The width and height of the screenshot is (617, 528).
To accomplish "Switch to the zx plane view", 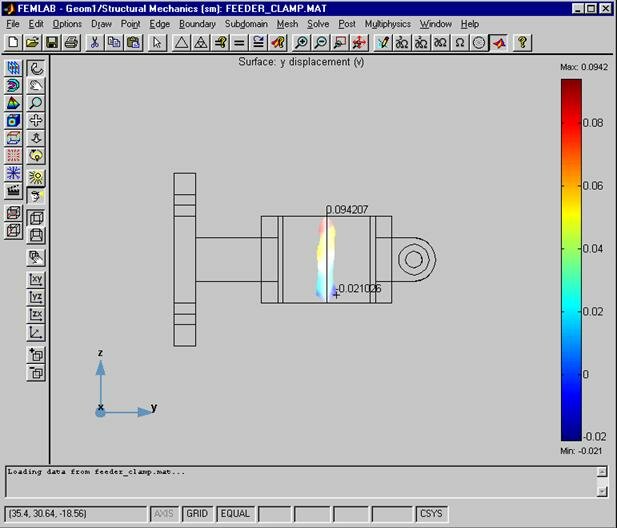I will pyautogui.click(x=36, y=315).
